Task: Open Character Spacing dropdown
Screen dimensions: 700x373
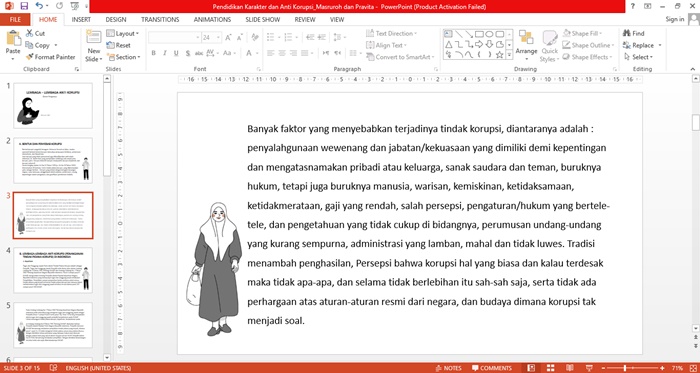Action: tap(212, 53)
